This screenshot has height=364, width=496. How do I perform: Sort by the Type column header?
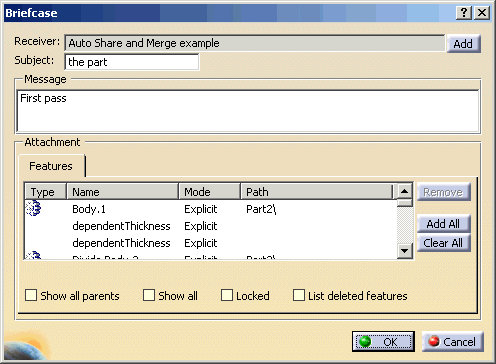tap(46, 192)
